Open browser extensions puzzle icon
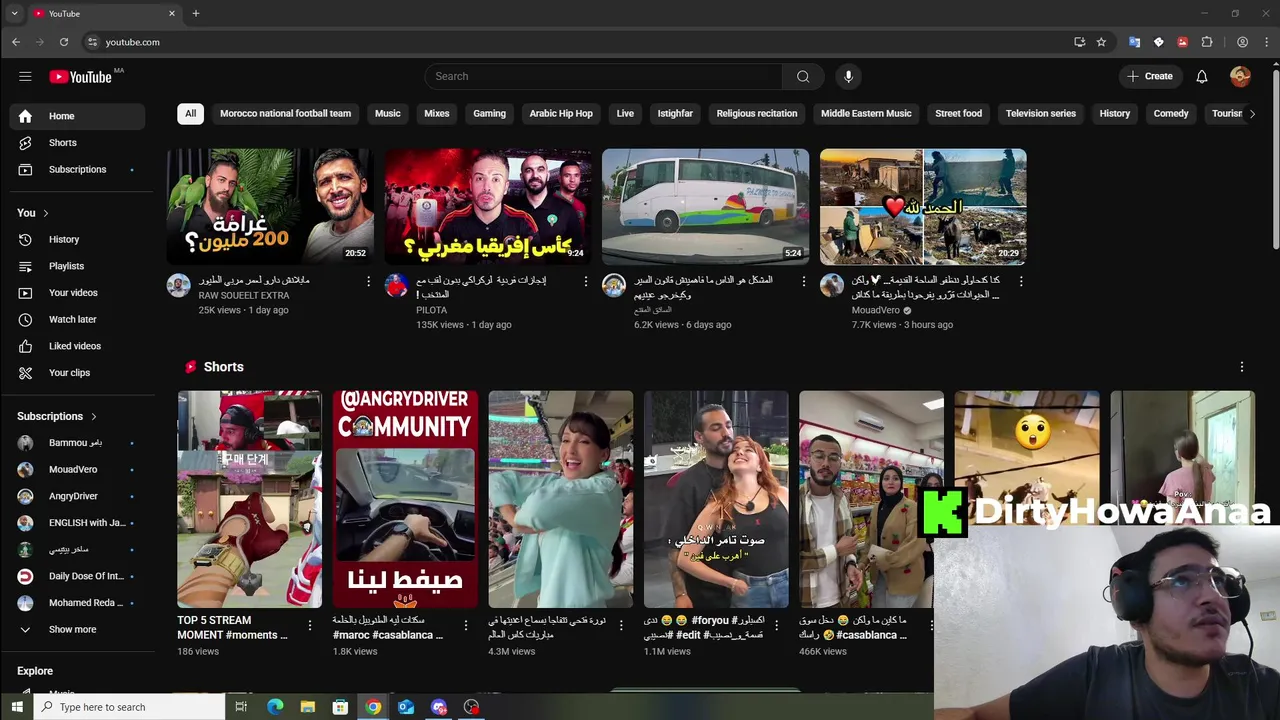Image resolution: width=1280 pixels, height=720 pixels. 1207,42
